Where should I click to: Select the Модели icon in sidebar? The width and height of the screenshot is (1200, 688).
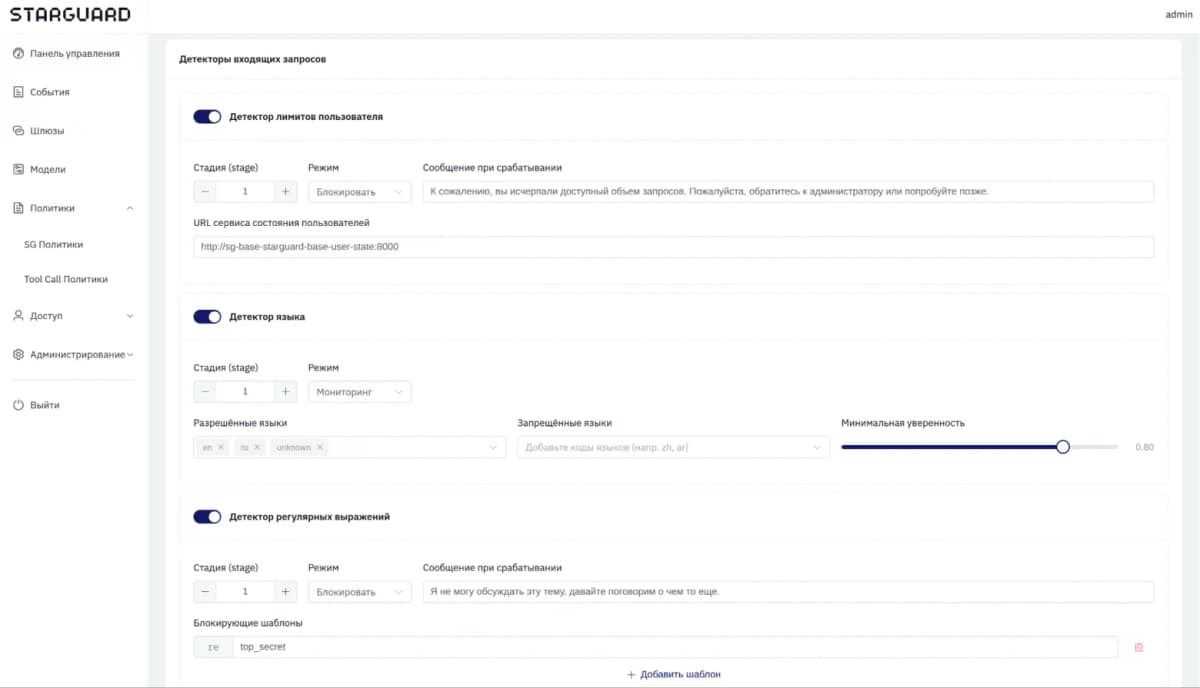tap(18, 170)
